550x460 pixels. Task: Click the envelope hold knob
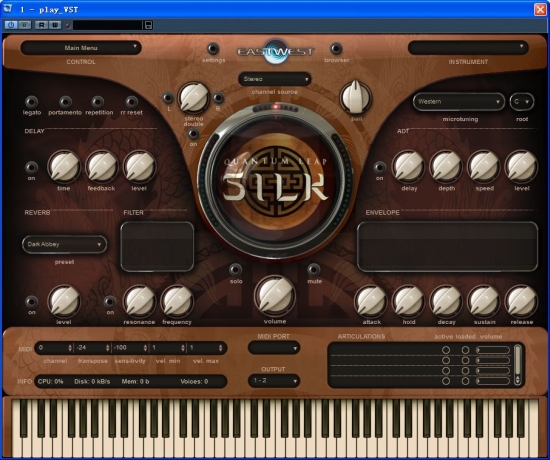point(409,301)
